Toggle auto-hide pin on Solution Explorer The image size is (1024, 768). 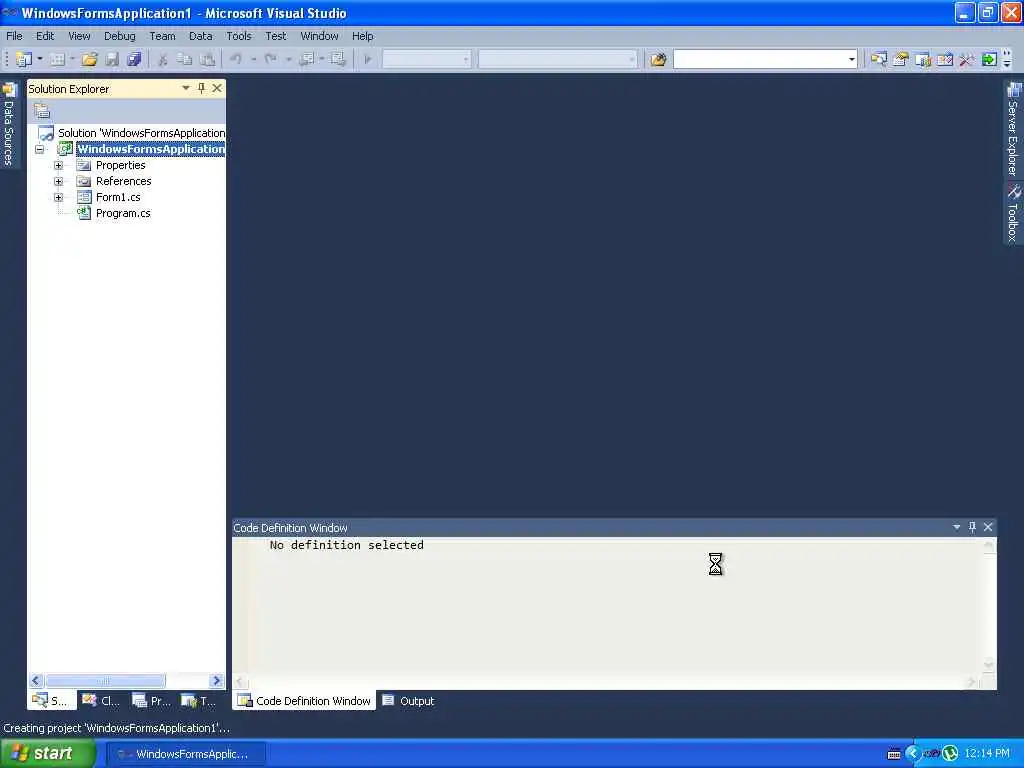(201, 88)
